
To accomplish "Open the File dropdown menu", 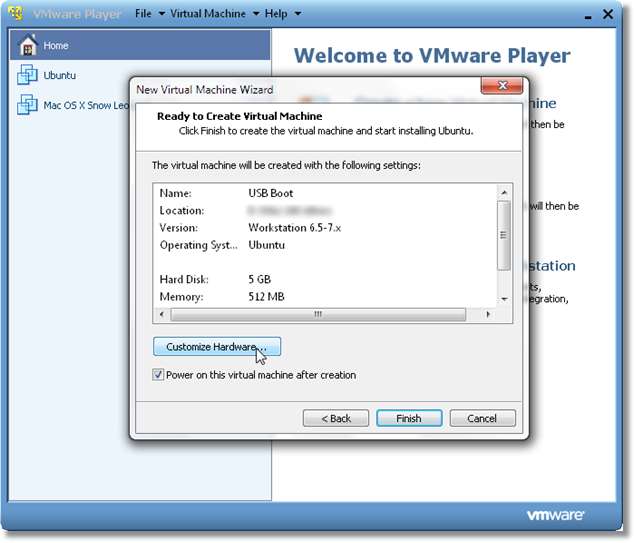I will (148, 14).
